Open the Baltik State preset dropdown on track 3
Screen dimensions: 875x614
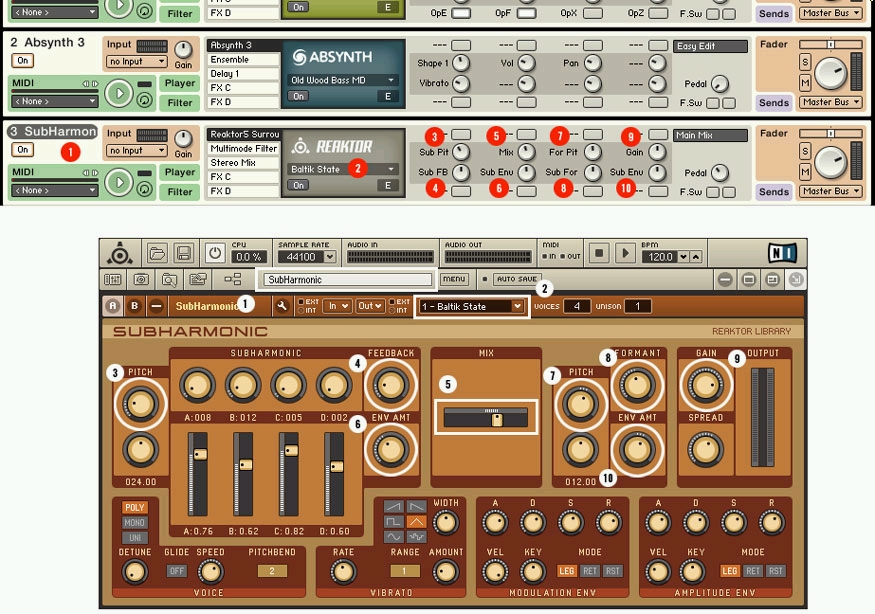point(343,169)
